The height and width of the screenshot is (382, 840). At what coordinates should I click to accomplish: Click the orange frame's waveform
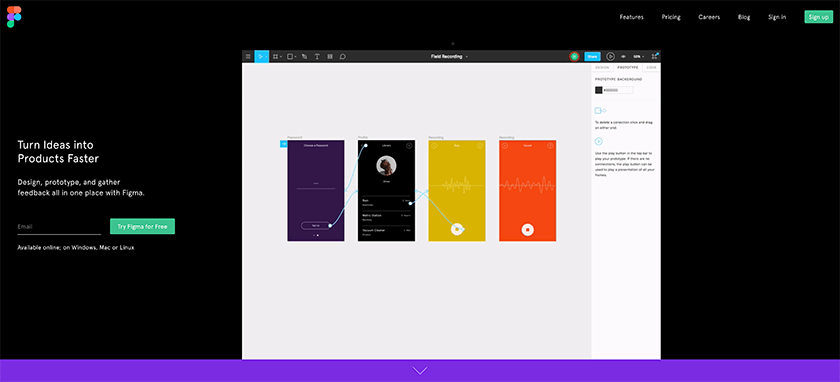[528, 185]
